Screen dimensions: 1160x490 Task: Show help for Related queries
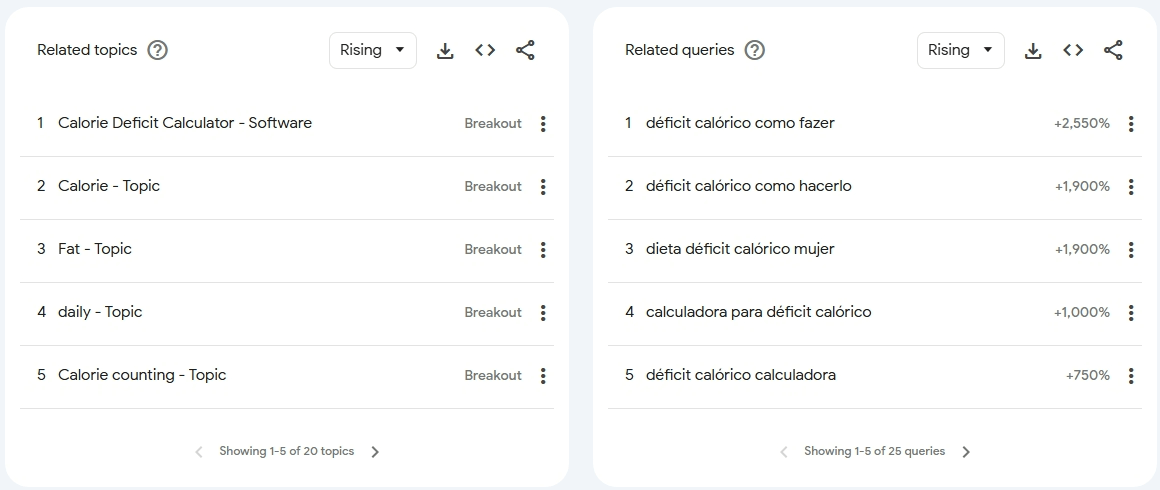tap(755, 50)
